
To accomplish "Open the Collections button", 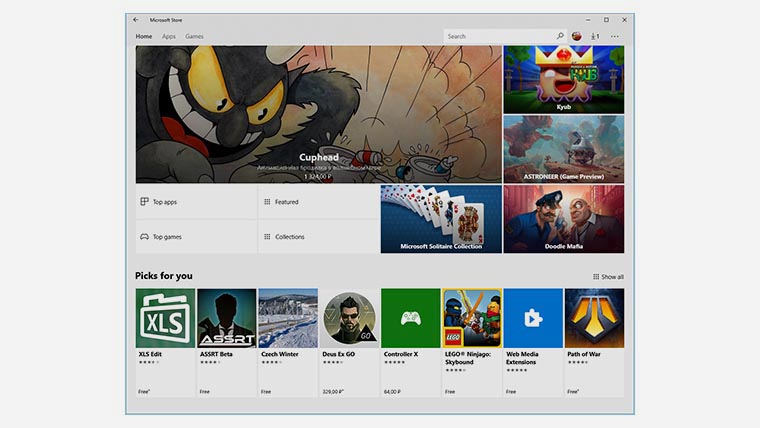I will (x=319, y=237).
